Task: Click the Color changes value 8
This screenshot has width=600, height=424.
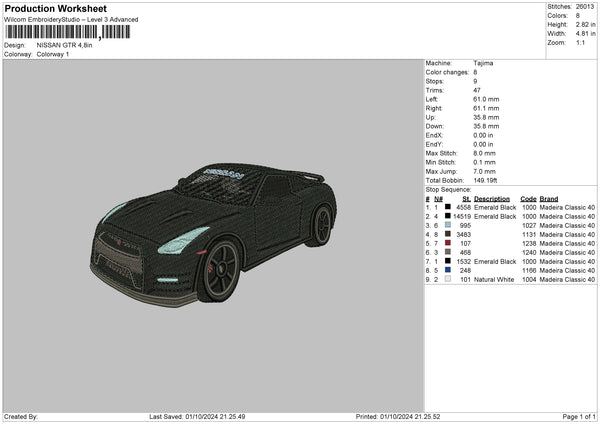Action: click(475, 72)
